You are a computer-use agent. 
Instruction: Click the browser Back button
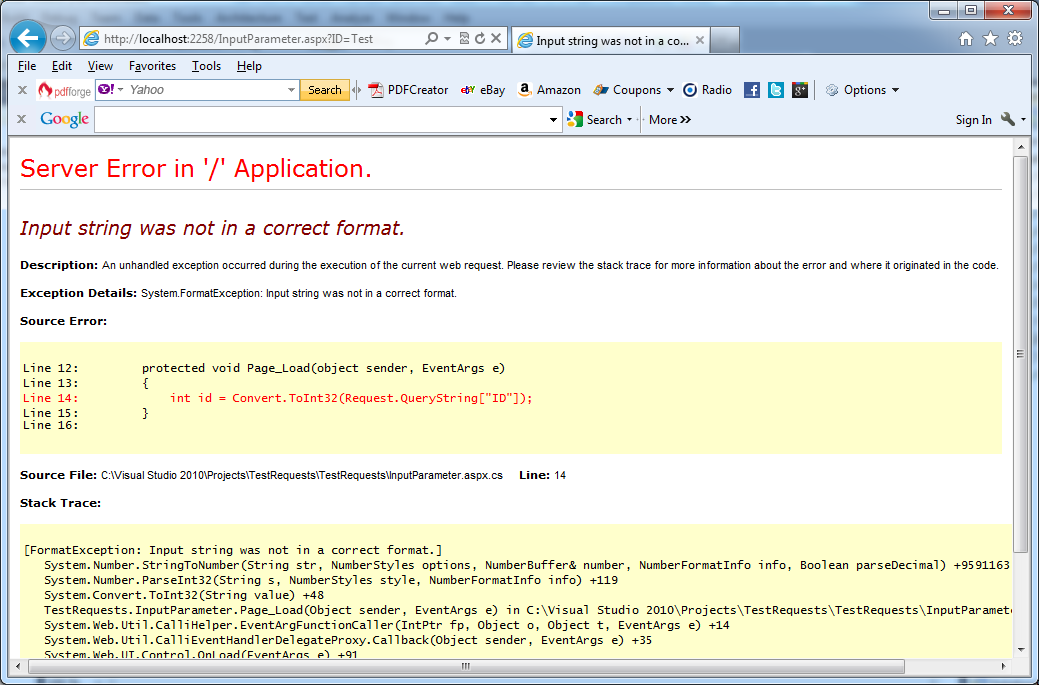pos(28,38)
